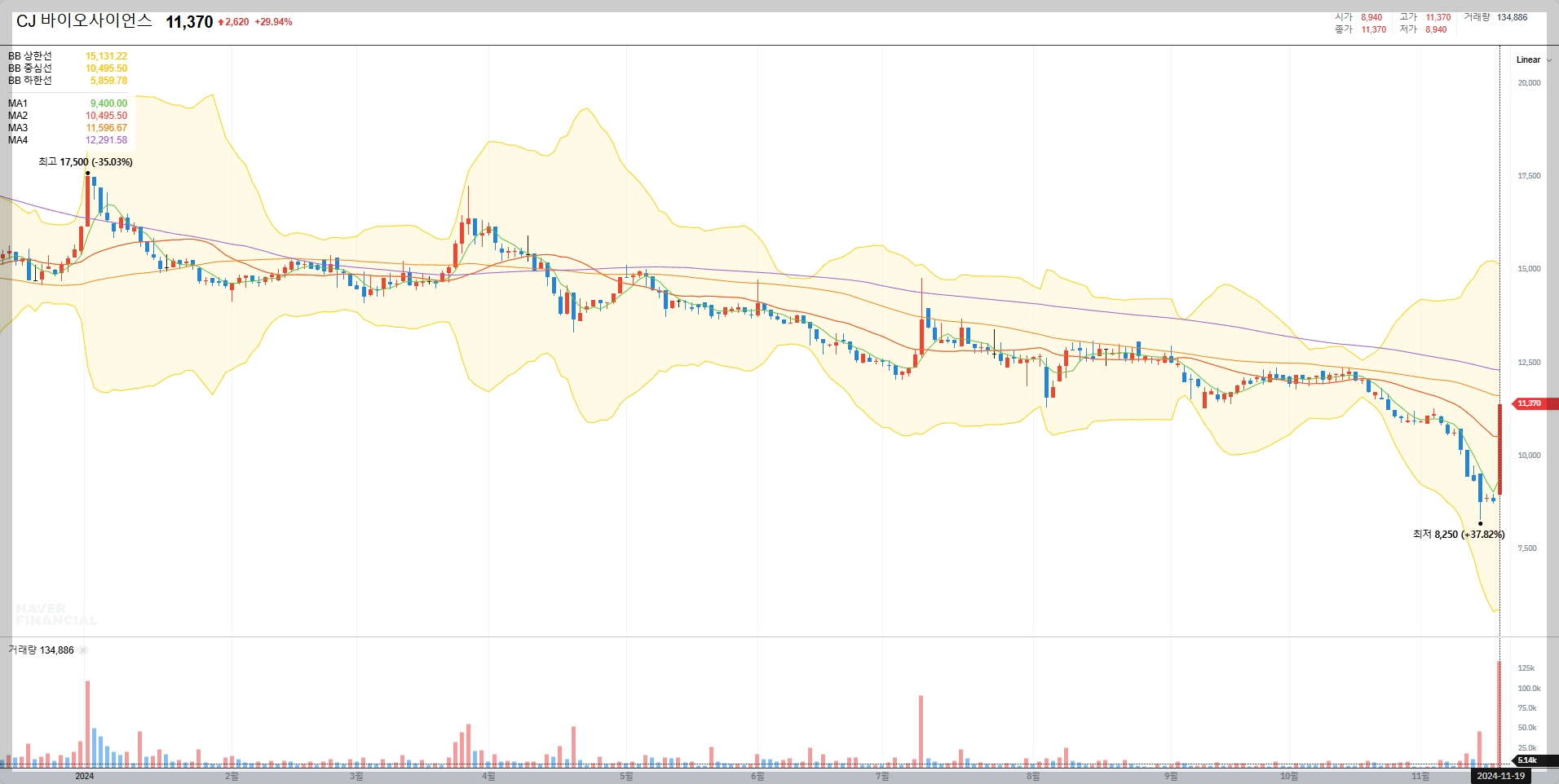Click the 20,000 price axis label

point(1529,83)
